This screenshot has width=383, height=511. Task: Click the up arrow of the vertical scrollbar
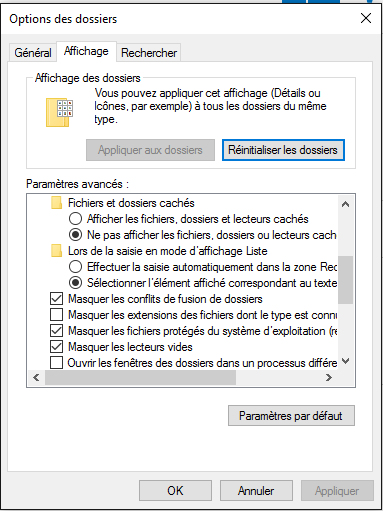click(x=346, y=204)
